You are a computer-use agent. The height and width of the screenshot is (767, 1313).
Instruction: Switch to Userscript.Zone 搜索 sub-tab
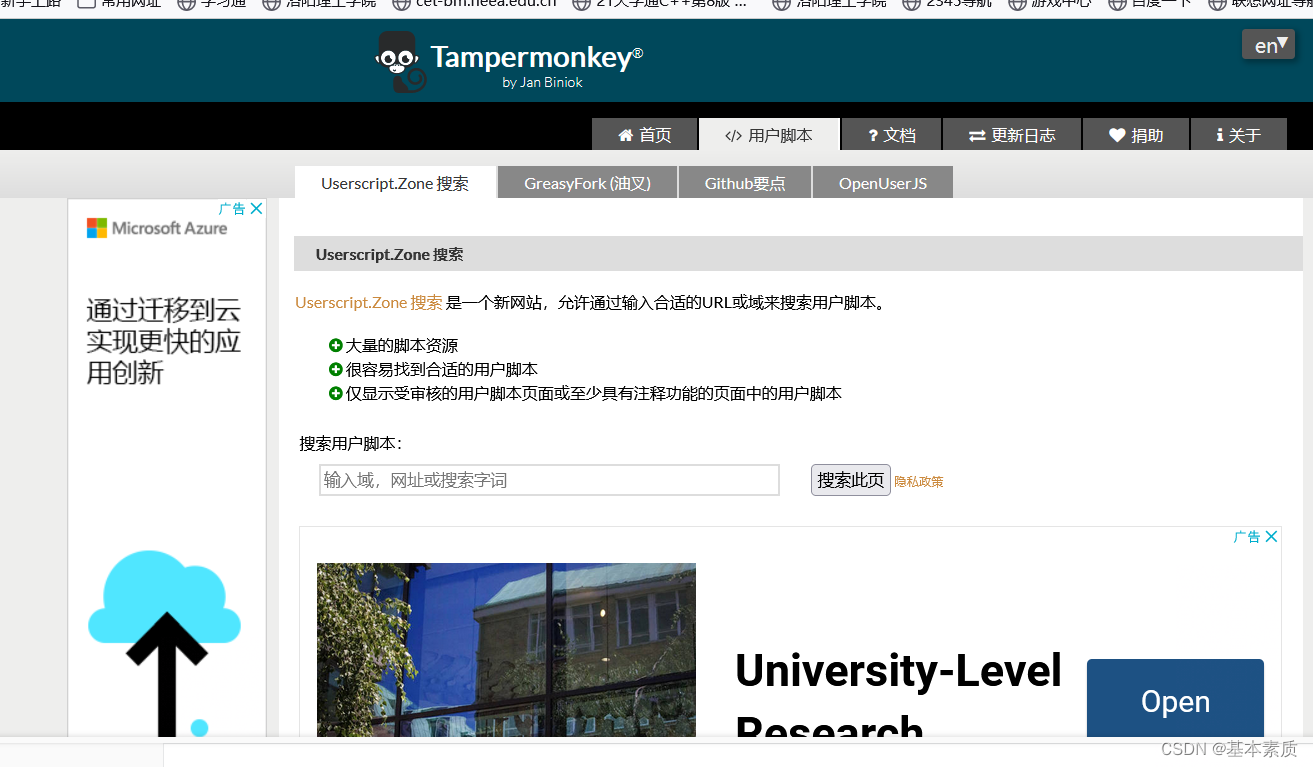pyautogui.click(x=395, y=183)
